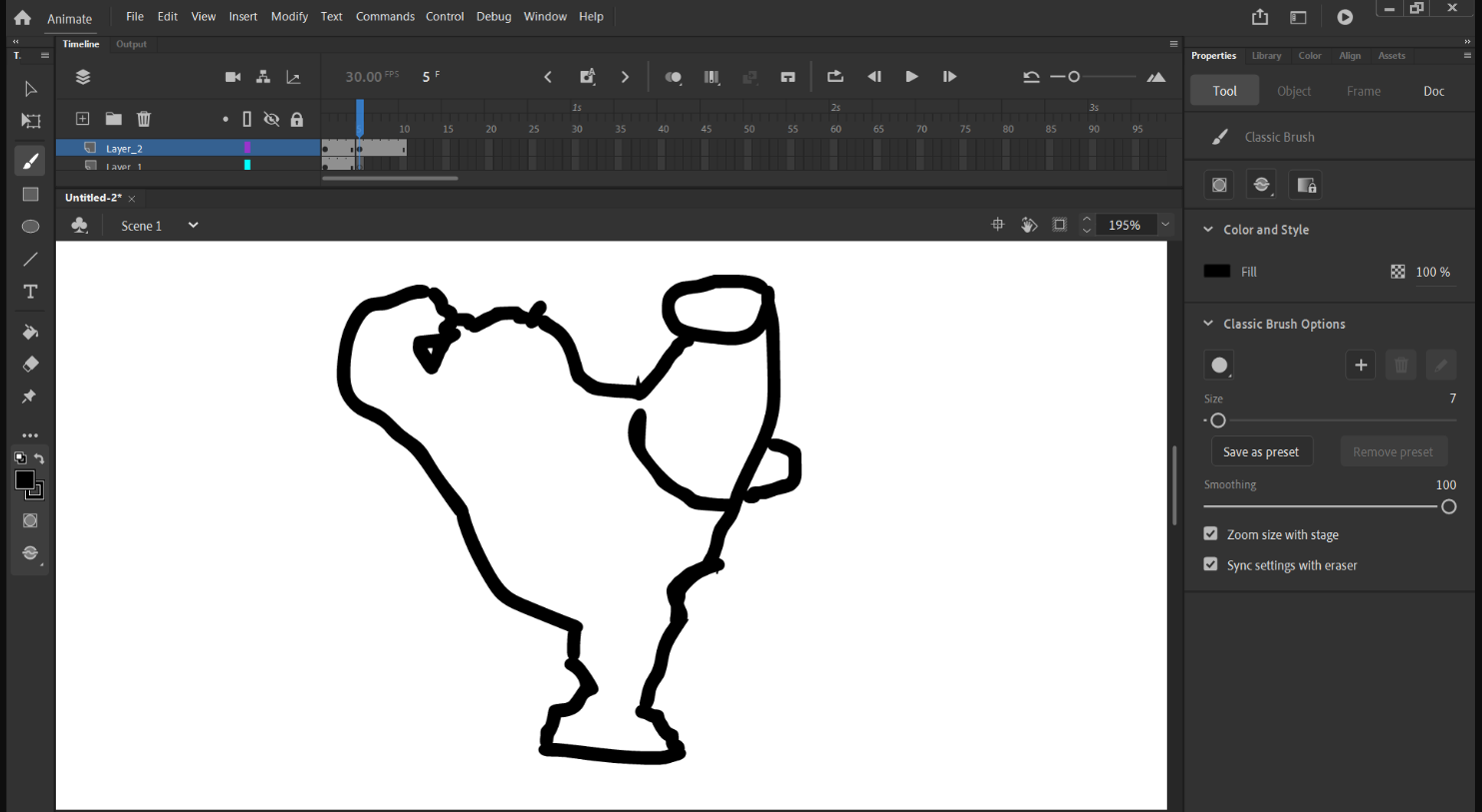The image size is (1482, 812).
Task: Toggle lock all layers icon
Action: (297, 119)
